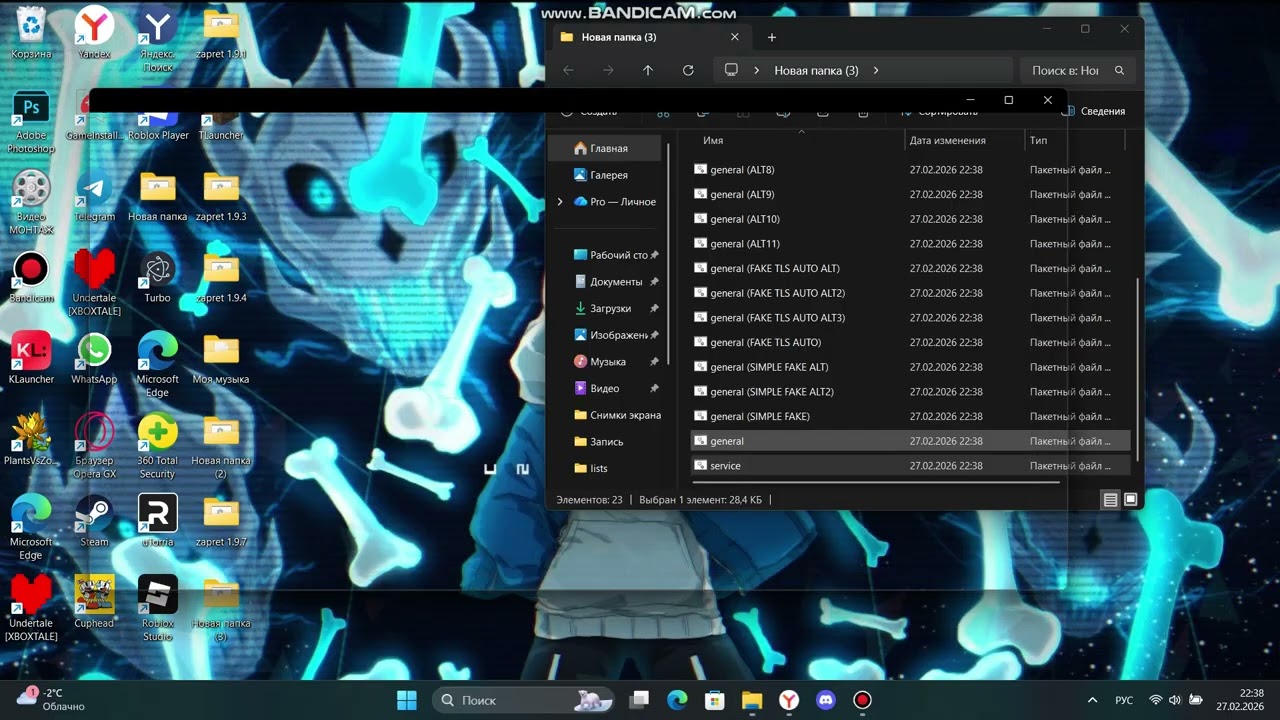Open Bandicam recorder icon in taskbar
The height and width of the screenshot is (720, 1280).
click(x=862, y=700)
